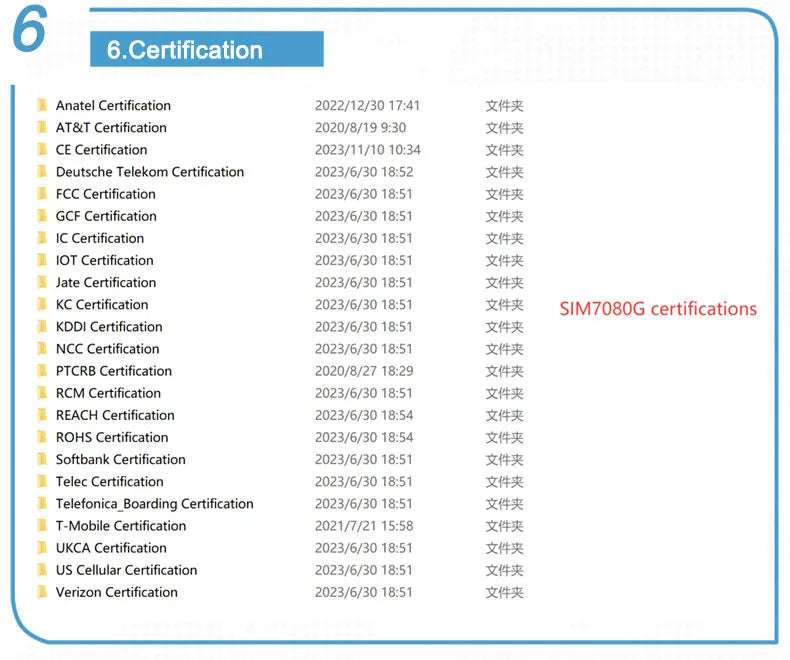The height and width of the screenshot is (660, 790).
Task: Click the folder icon beside REACH Certification
Action: (42, 415)
